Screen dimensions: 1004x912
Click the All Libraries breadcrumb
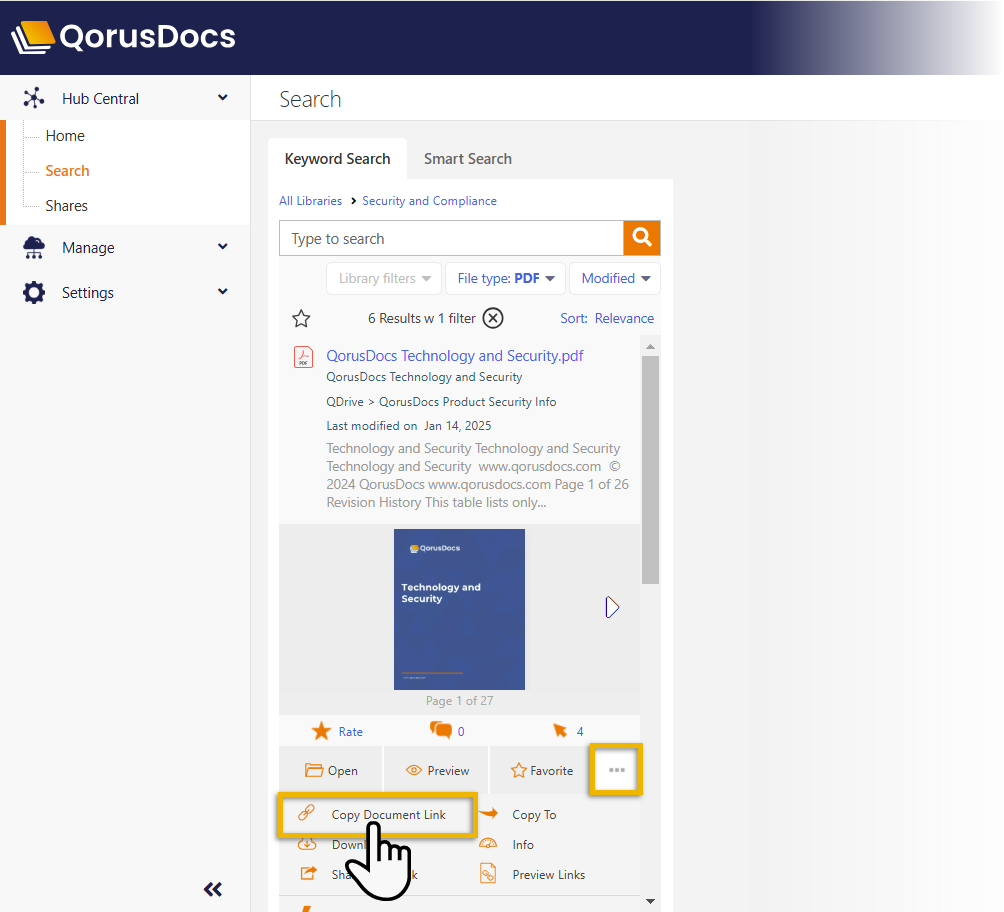point(311,201)
